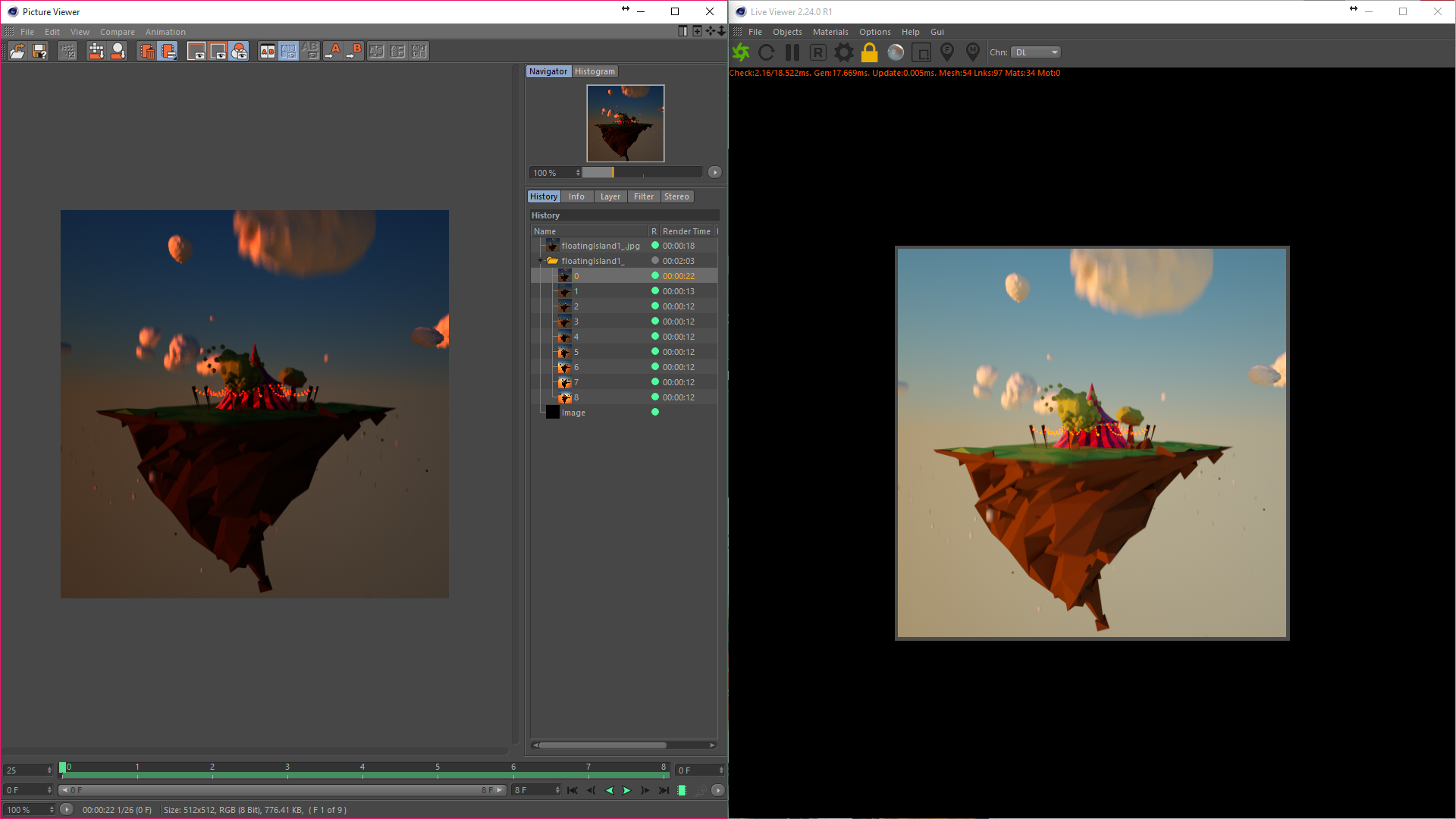Toggle the yellow resolution lock icon
1456x819 pixels.
tap(870, 52)
